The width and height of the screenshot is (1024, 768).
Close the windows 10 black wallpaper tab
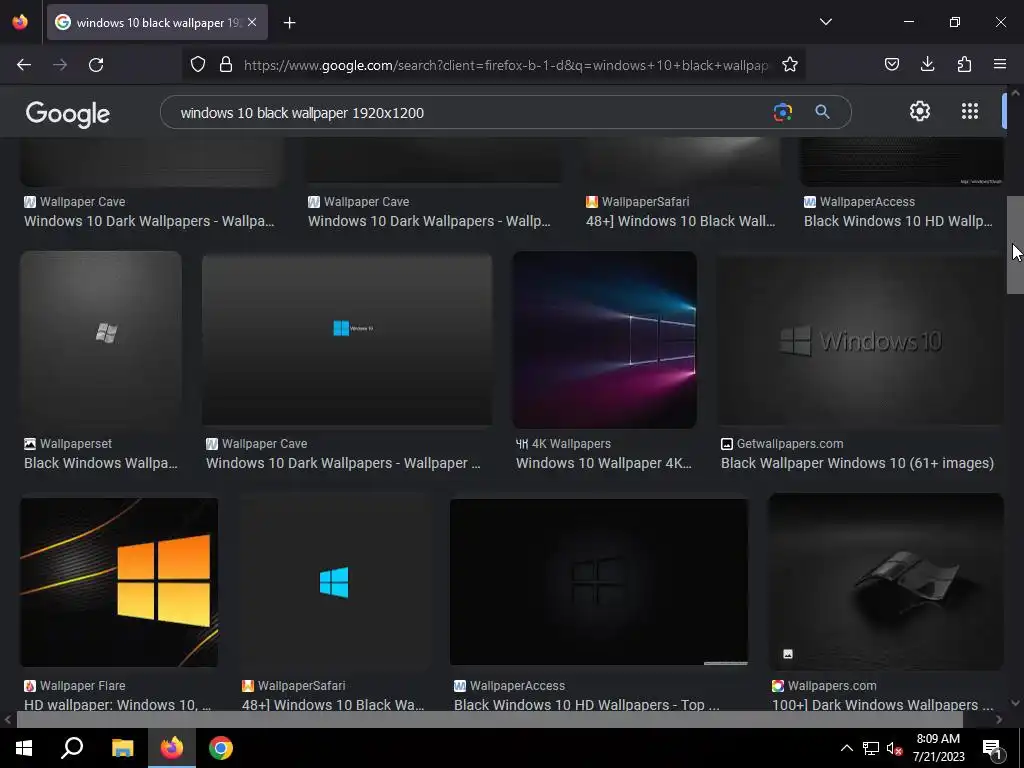point(252,22)
